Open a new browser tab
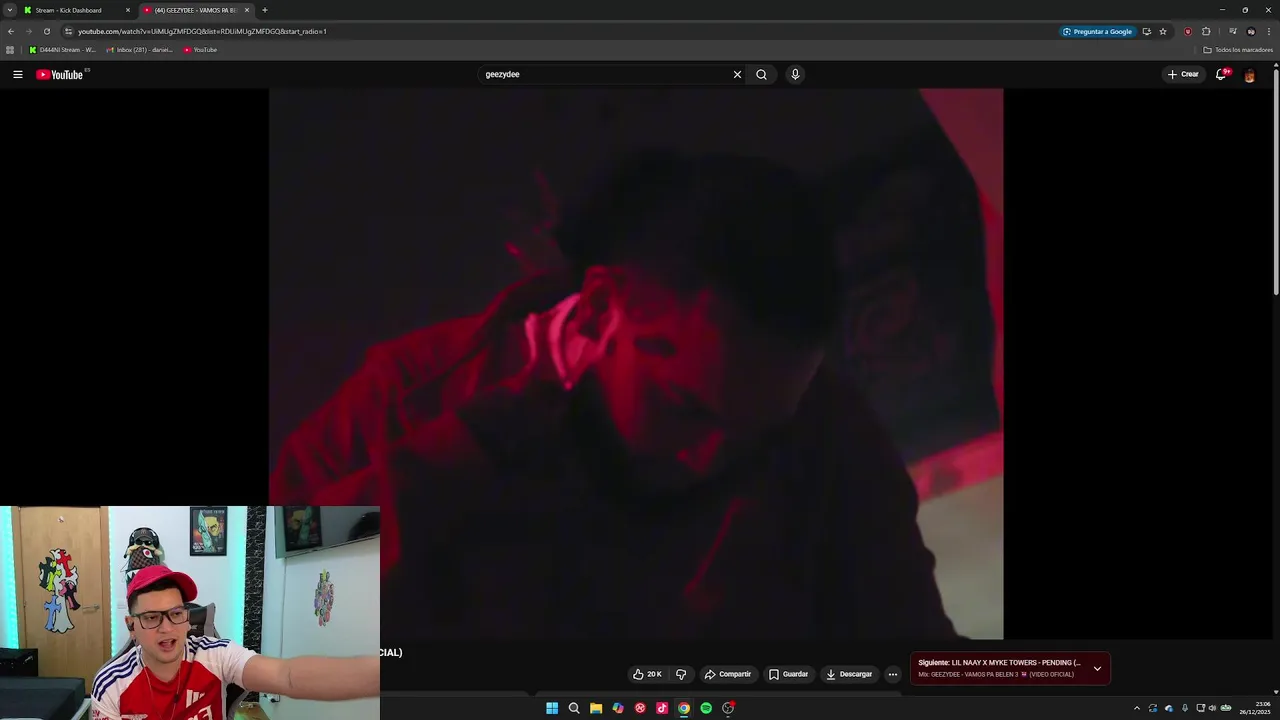Viewport: 1280px width, 720px height. coord(265,10)
